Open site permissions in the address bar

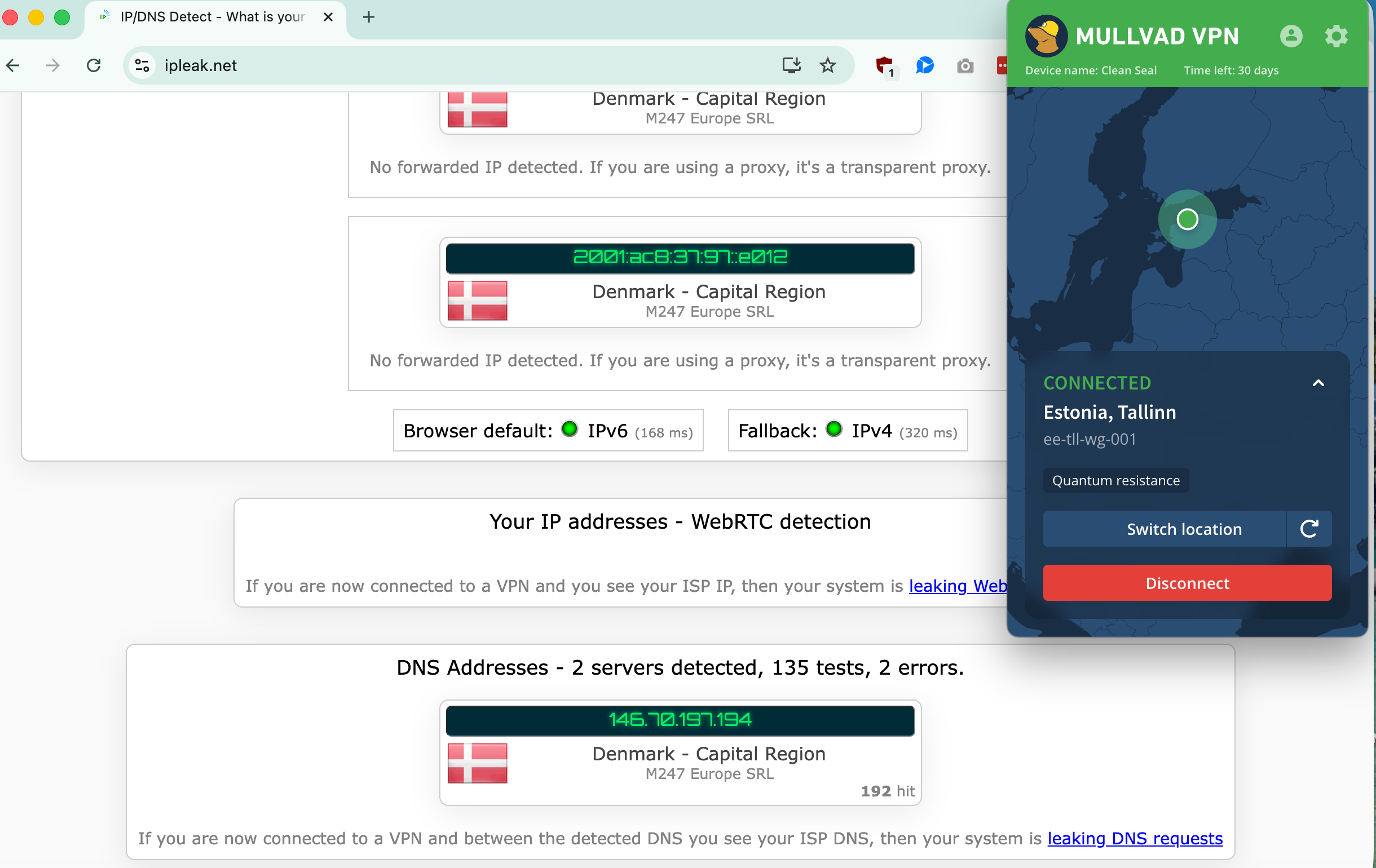tap(141, 65)
